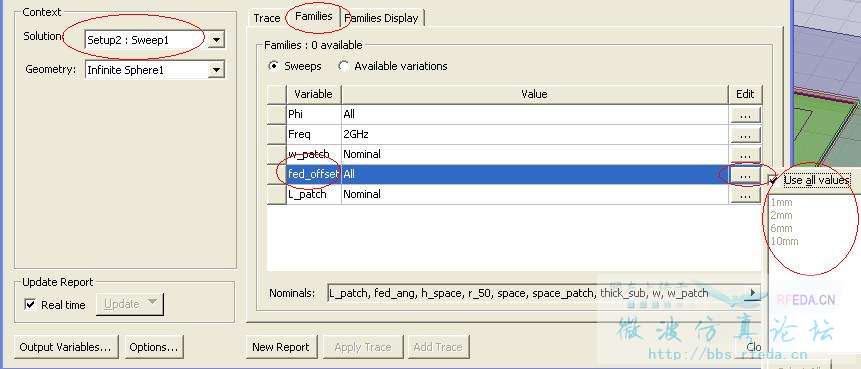The width and height of the screenshot is (861, 369).
Task: Select the Freq variable cell
Action: (x=314, y=135)
